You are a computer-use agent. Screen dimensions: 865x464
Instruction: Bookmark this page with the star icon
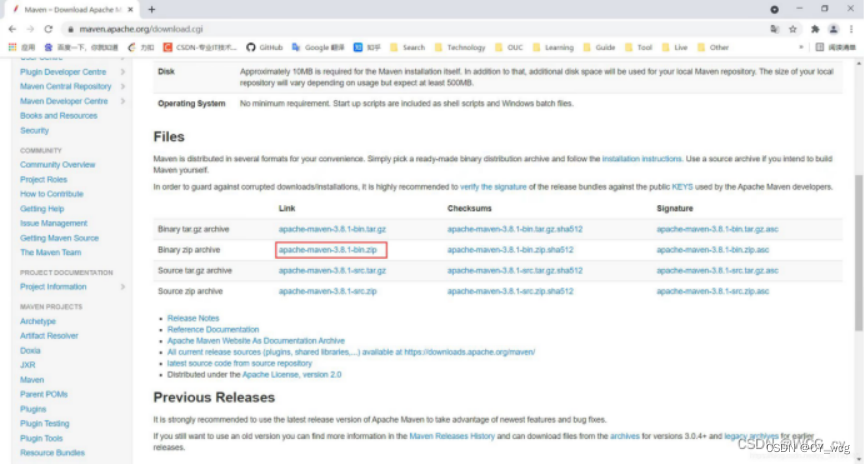[x=793, y=29]
